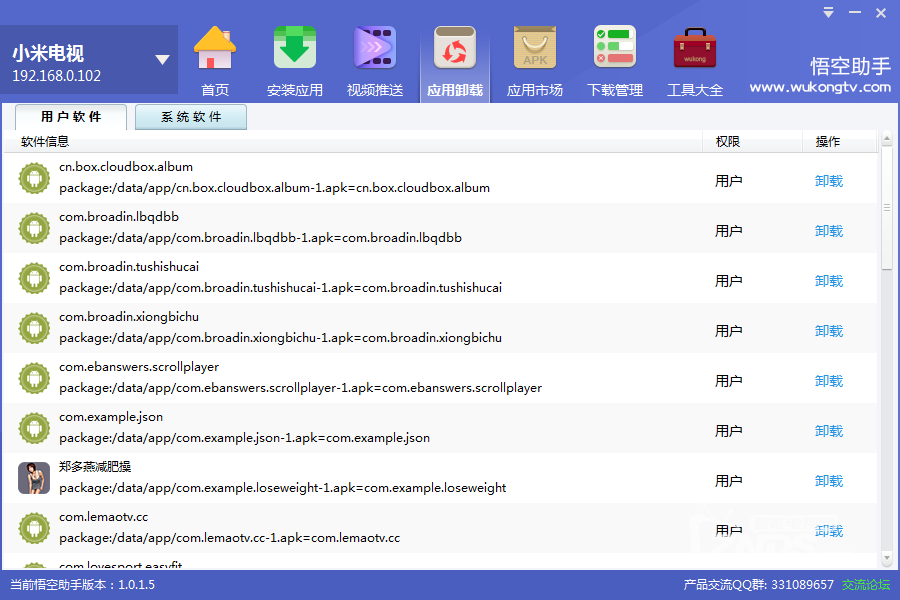This screenshot has width=900, height=600.
Task: Uninstall 郑多燕减肥操 via 卸载
Action: [829, 481]
